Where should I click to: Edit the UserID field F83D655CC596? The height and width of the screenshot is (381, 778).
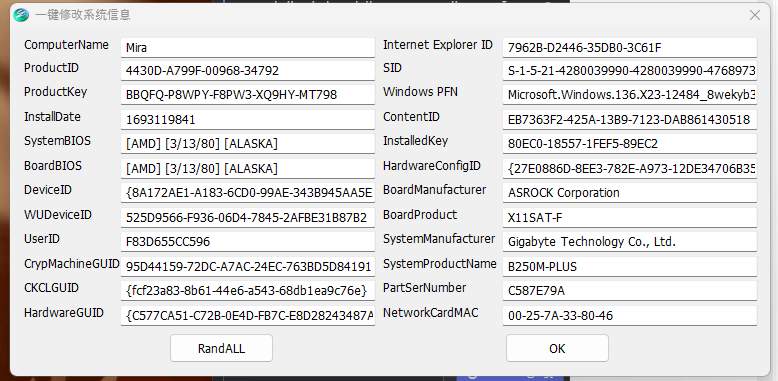248,242
